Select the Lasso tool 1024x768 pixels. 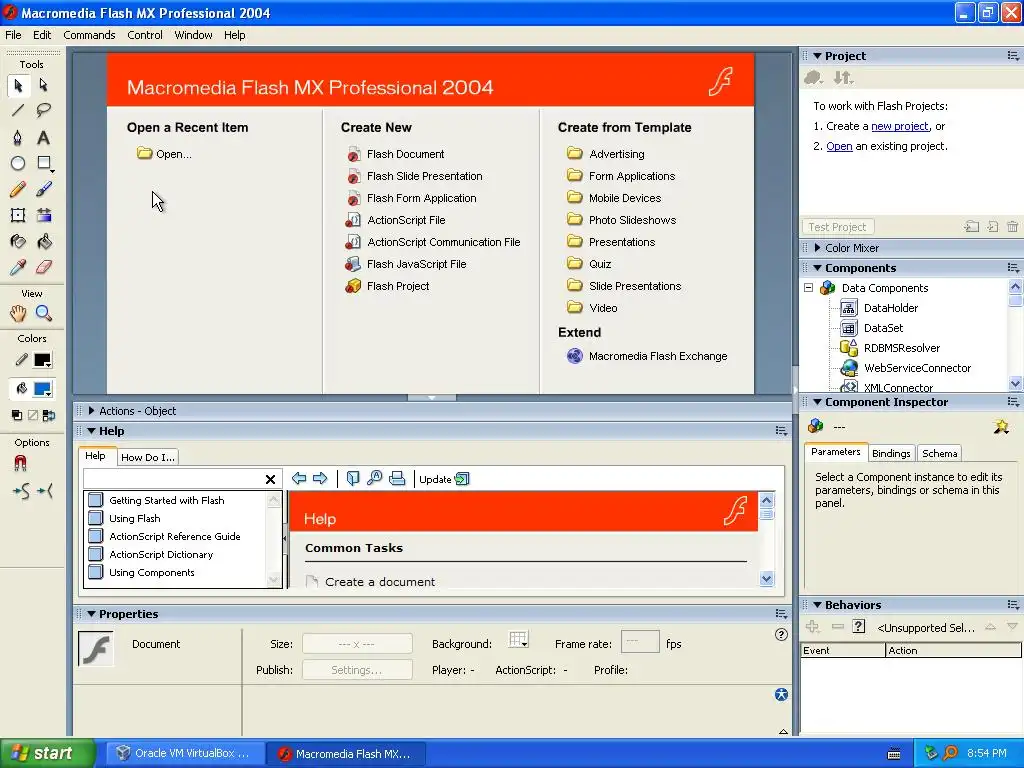coord(44,110)
